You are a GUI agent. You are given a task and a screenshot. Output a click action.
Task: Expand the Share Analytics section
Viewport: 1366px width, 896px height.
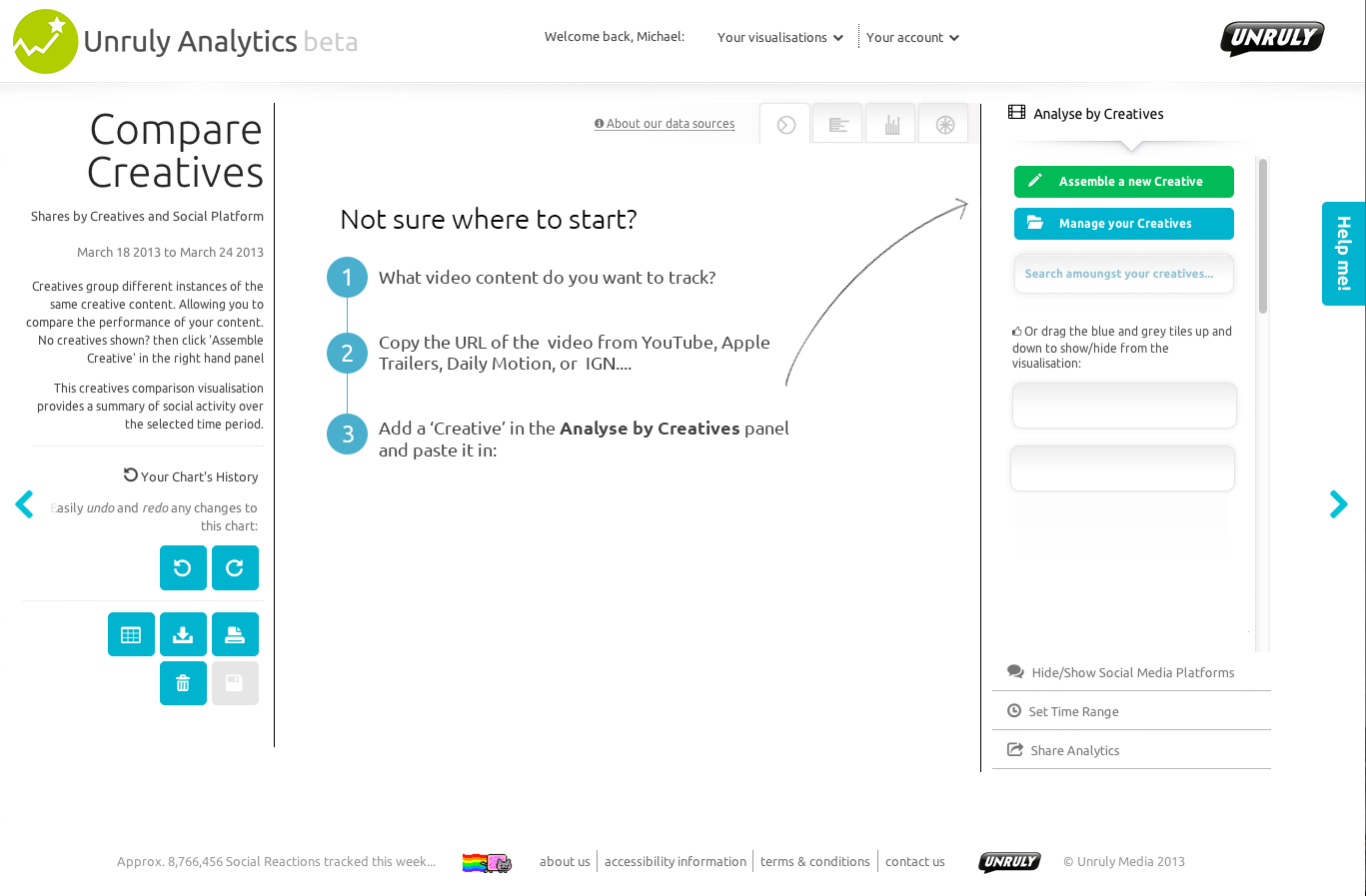point(1131,750)
